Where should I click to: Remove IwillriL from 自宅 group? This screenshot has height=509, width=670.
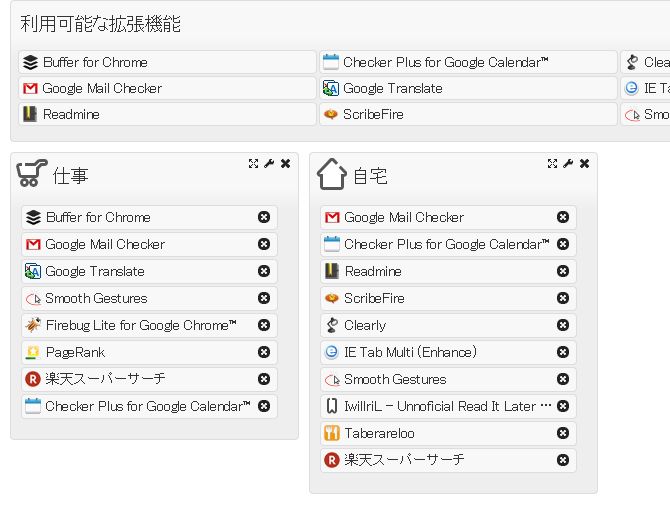(563, 406)
